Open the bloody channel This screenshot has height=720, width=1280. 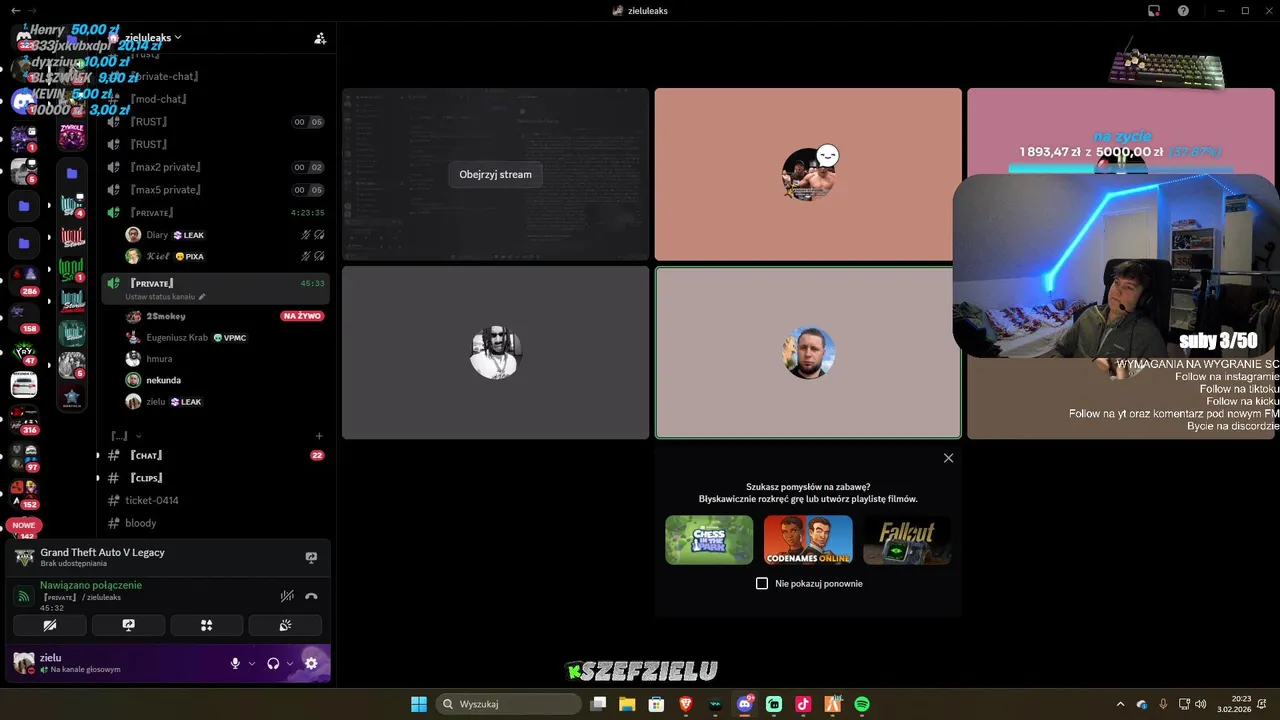217,523
